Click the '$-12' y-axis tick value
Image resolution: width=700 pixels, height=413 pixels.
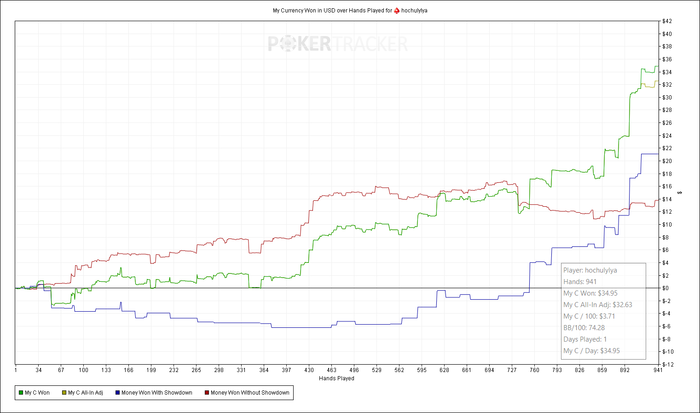(x=668, y=365)
